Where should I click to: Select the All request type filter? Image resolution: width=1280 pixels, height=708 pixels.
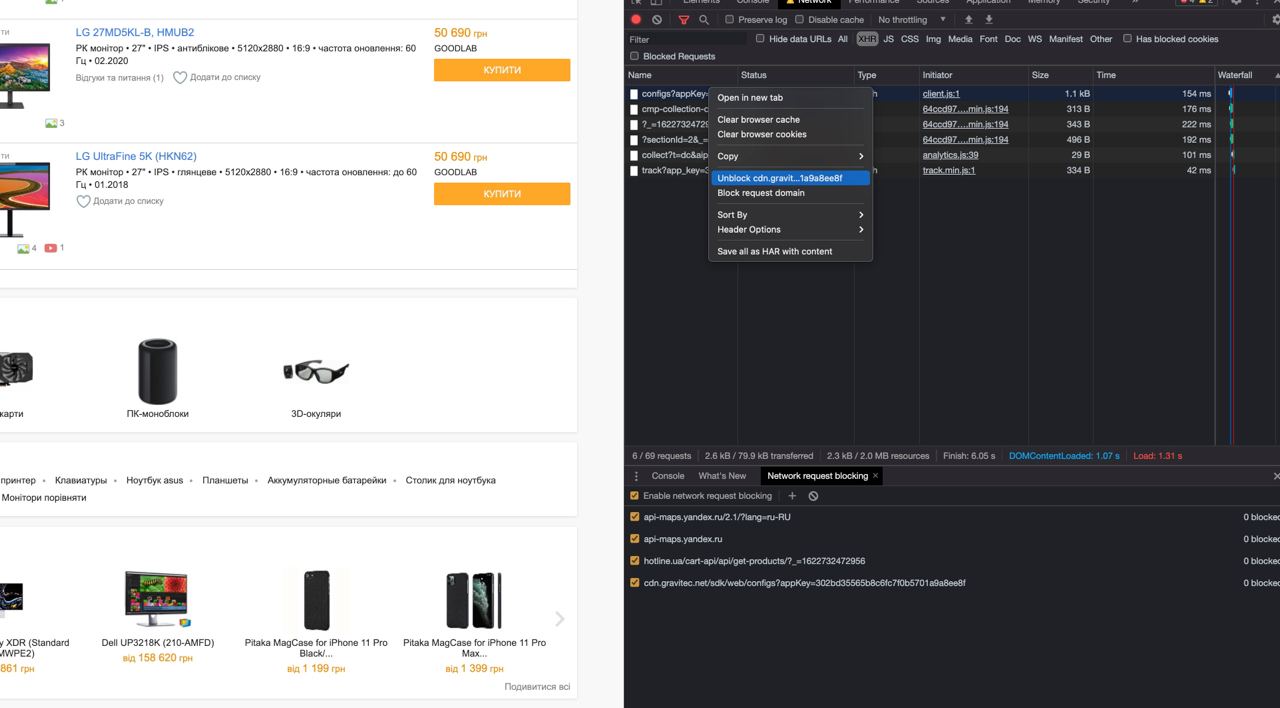coord(843,39)
